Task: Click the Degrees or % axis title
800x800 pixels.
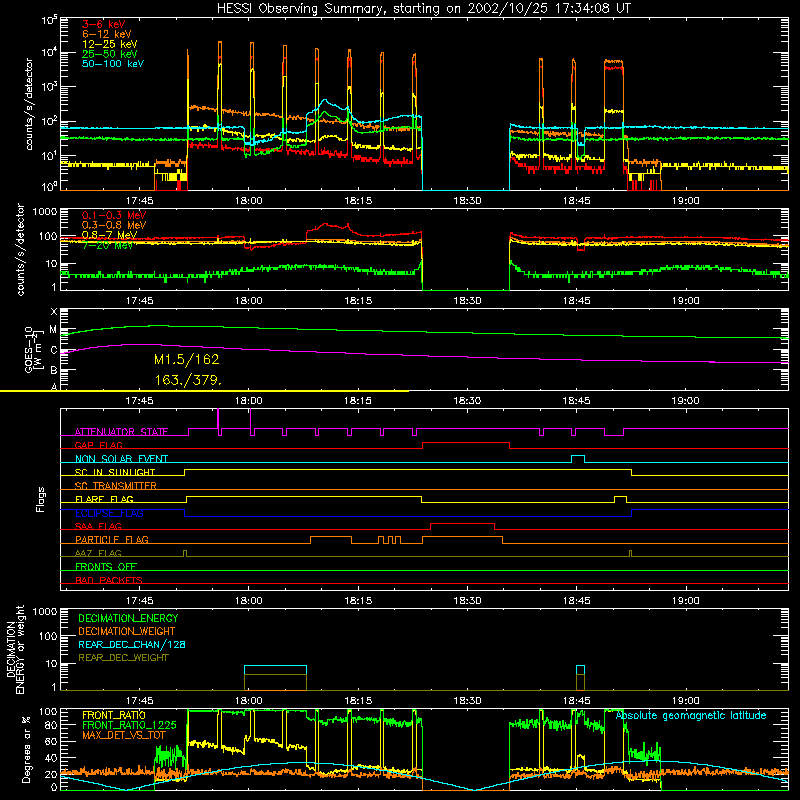Action: click(x=27, y=749)
